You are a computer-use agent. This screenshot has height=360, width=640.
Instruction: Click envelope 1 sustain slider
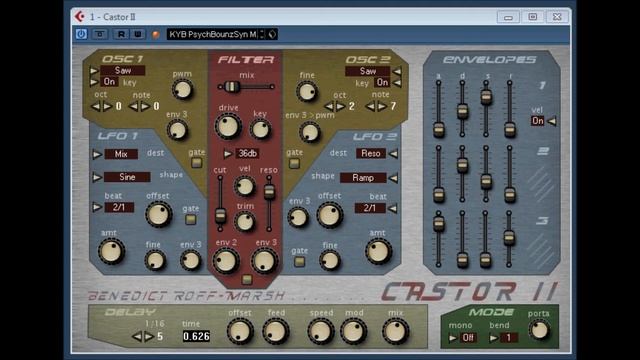486,109
